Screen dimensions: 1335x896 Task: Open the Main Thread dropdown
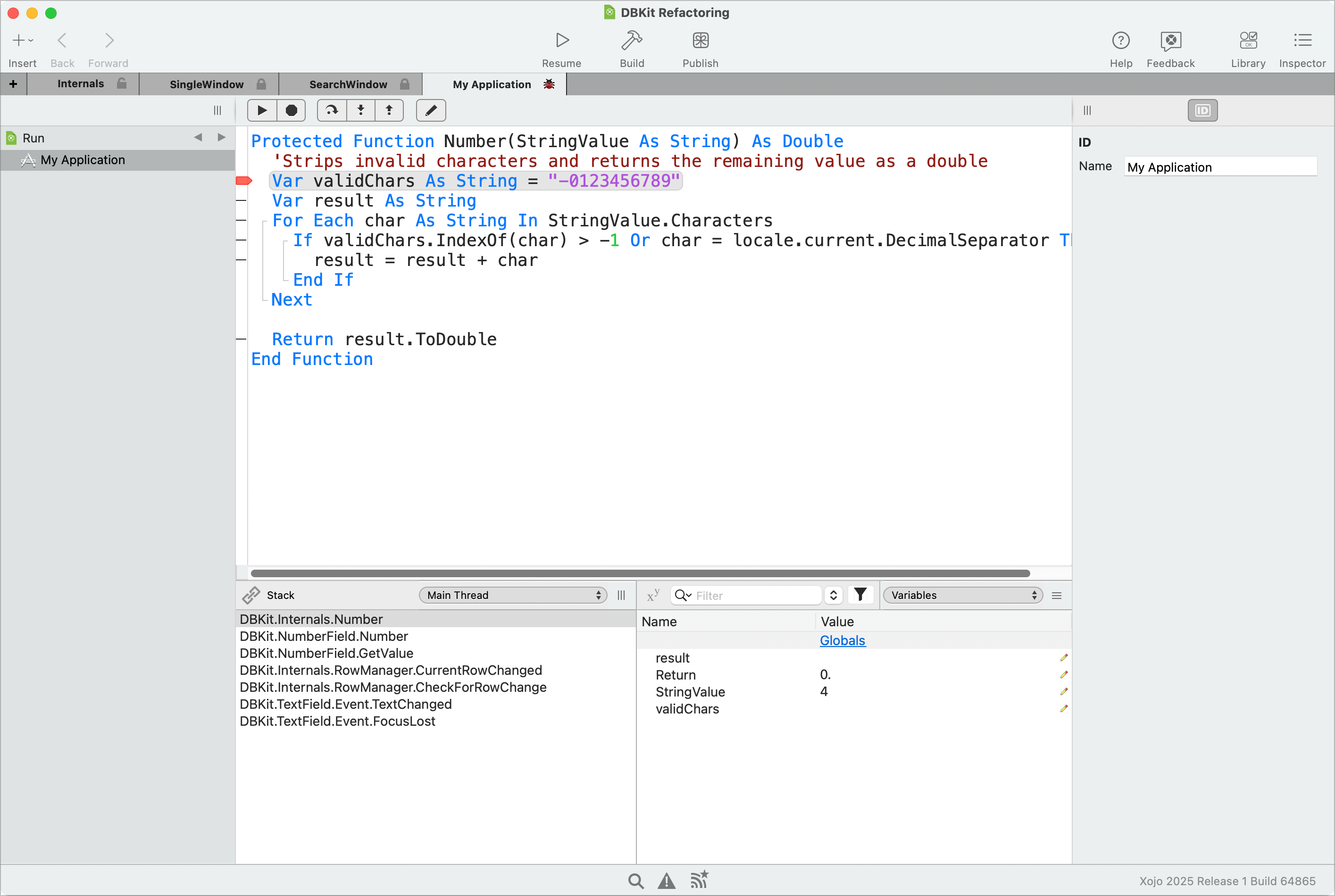[513, 595]
